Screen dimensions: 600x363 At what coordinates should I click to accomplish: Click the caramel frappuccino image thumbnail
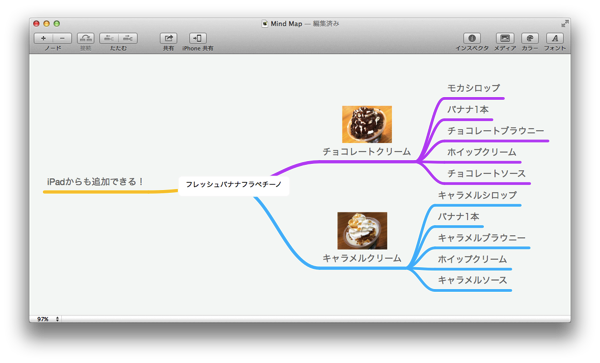point(362,231)
